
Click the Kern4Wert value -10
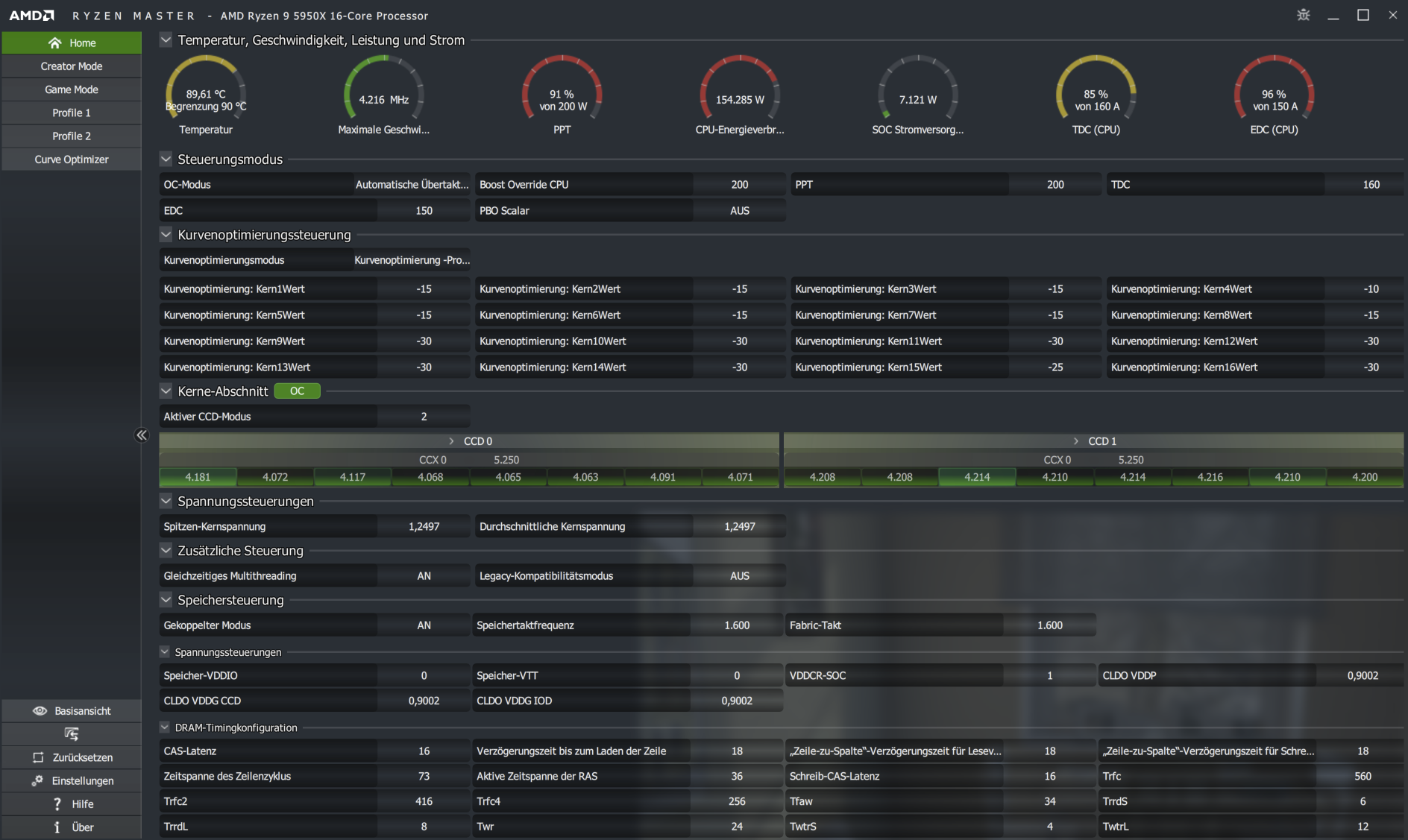(1371, 289)
